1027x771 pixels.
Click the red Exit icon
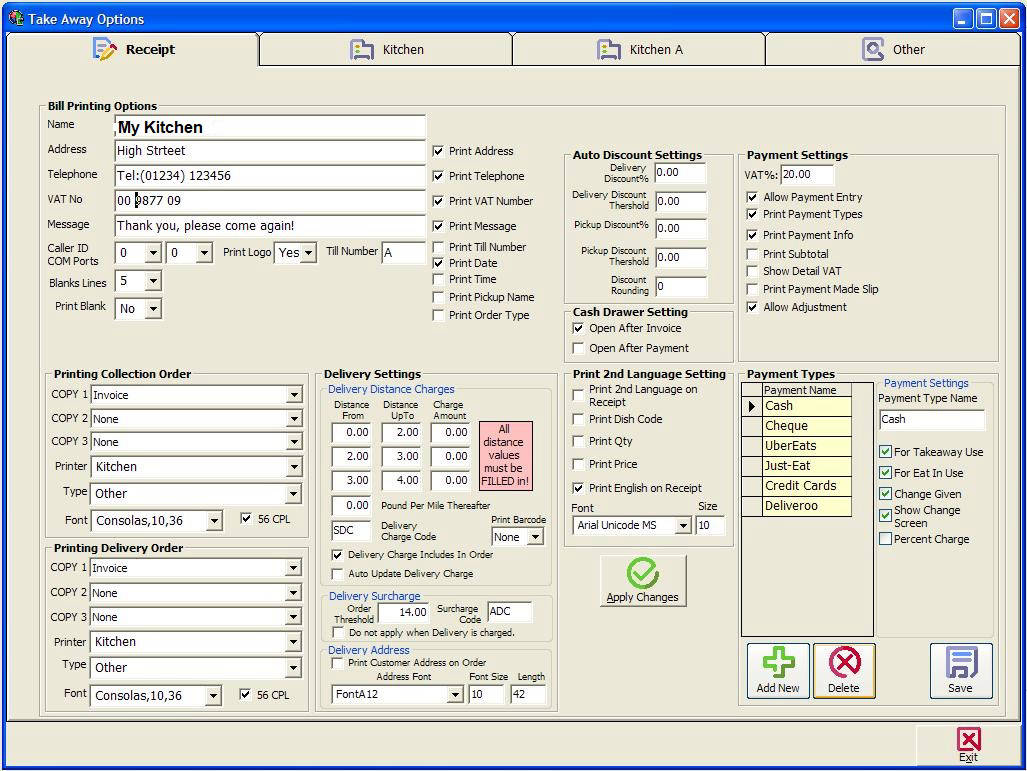click(x=968, y=740)
